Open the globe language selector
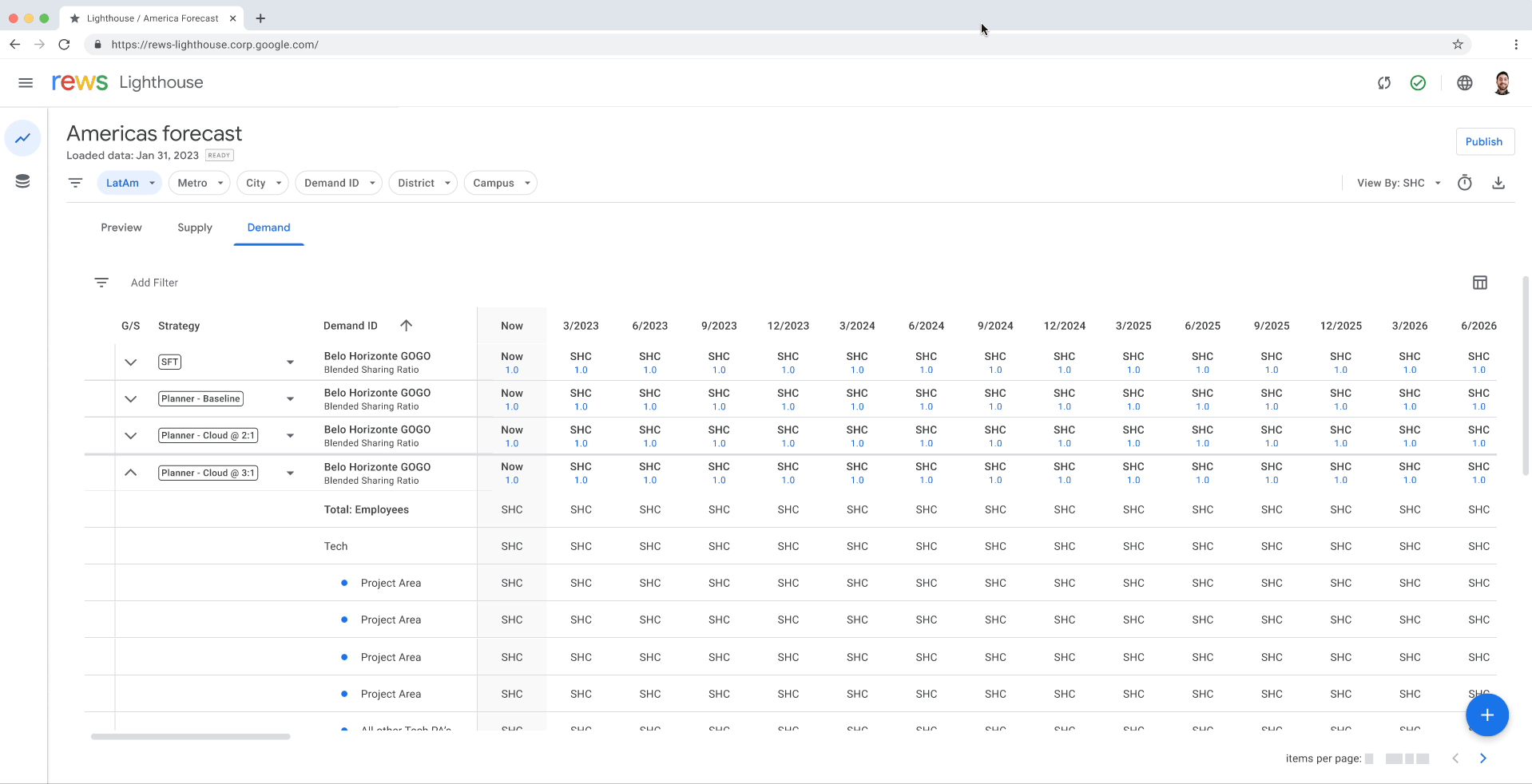Screen dimensions: 1532x784 (1464, 83)
